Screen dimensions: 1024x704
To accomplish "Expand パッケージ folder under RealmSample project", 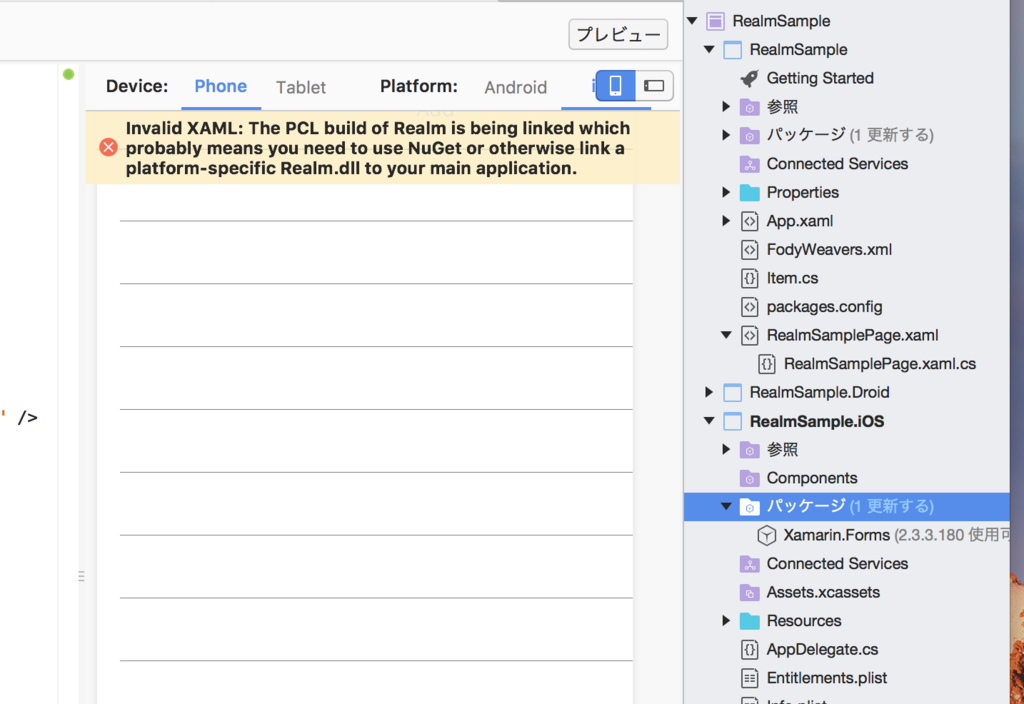I will point(726,135).
